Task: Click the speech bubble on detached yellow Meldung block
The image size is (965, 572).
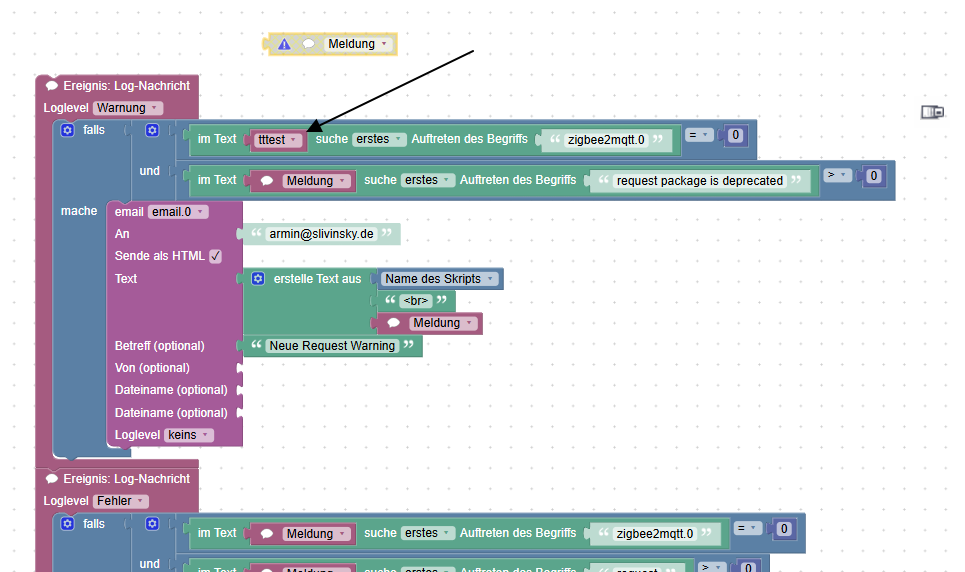Action: pyautogui.click(x=308, y=44)
